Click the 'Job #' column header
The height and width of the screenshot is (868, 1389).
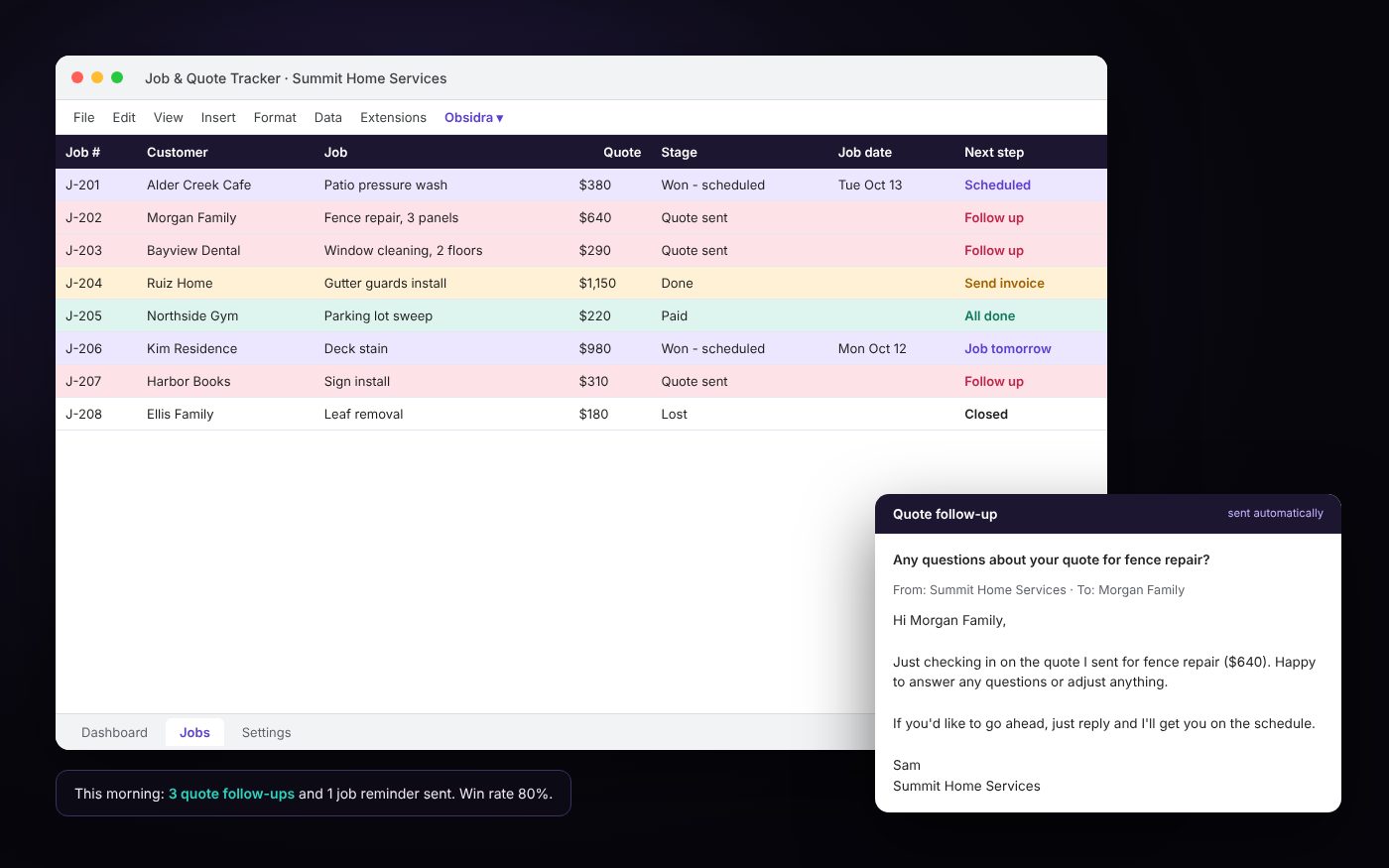pos(82,152)
